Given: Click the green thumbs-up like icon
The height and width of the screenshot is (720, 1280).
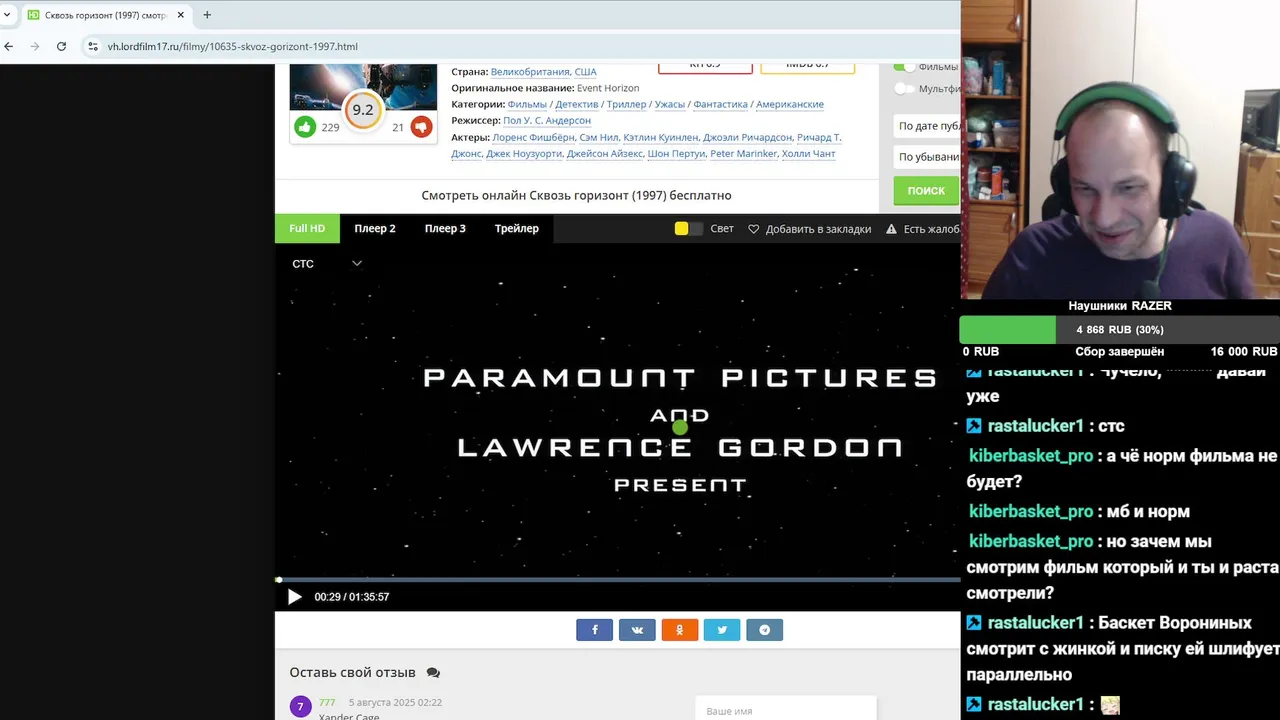Looking at the screenshot, I should click(x=305, y=127).
